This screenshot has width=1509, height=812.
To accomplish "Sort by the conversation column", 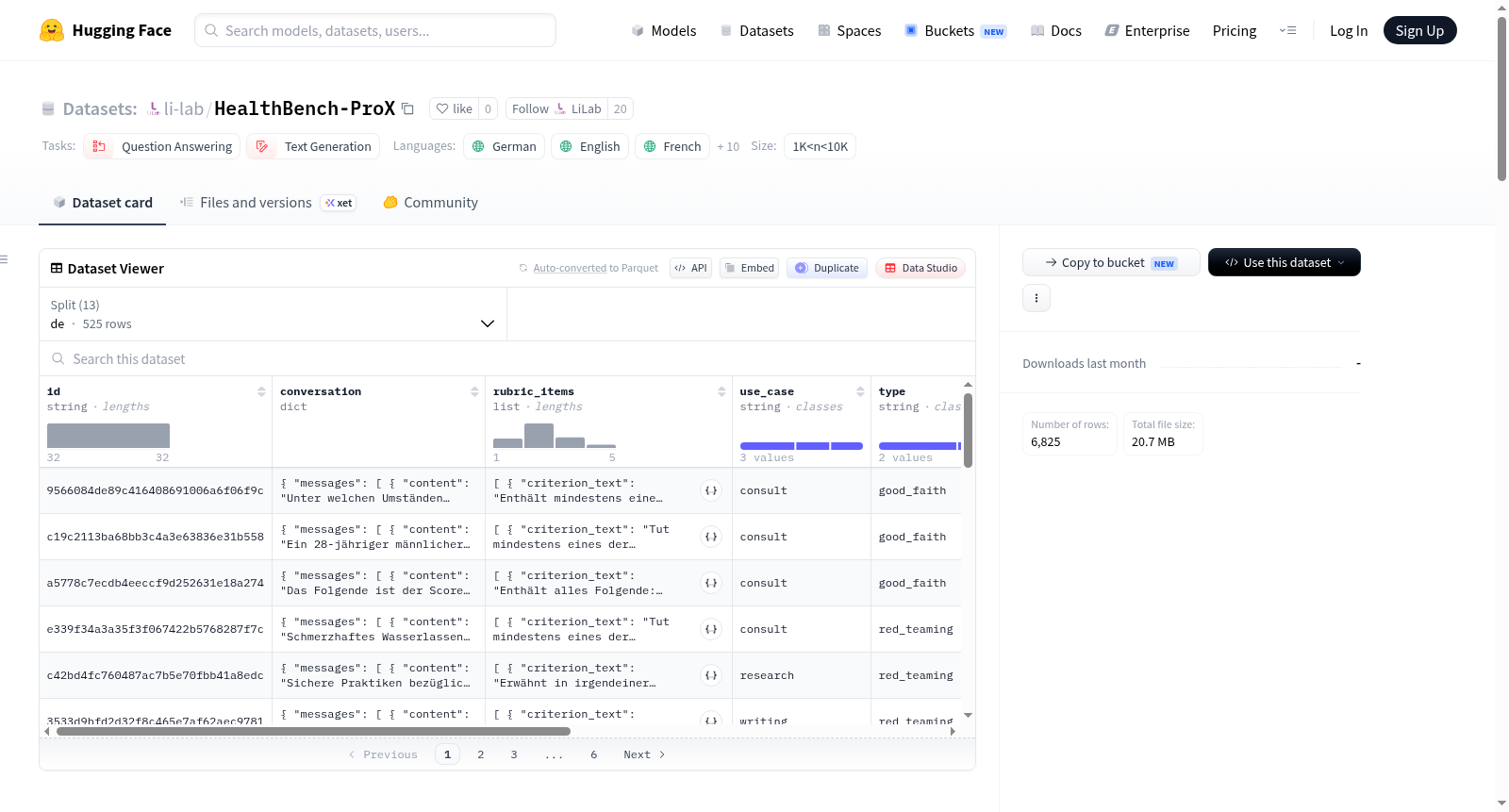I will pos(474,391).
